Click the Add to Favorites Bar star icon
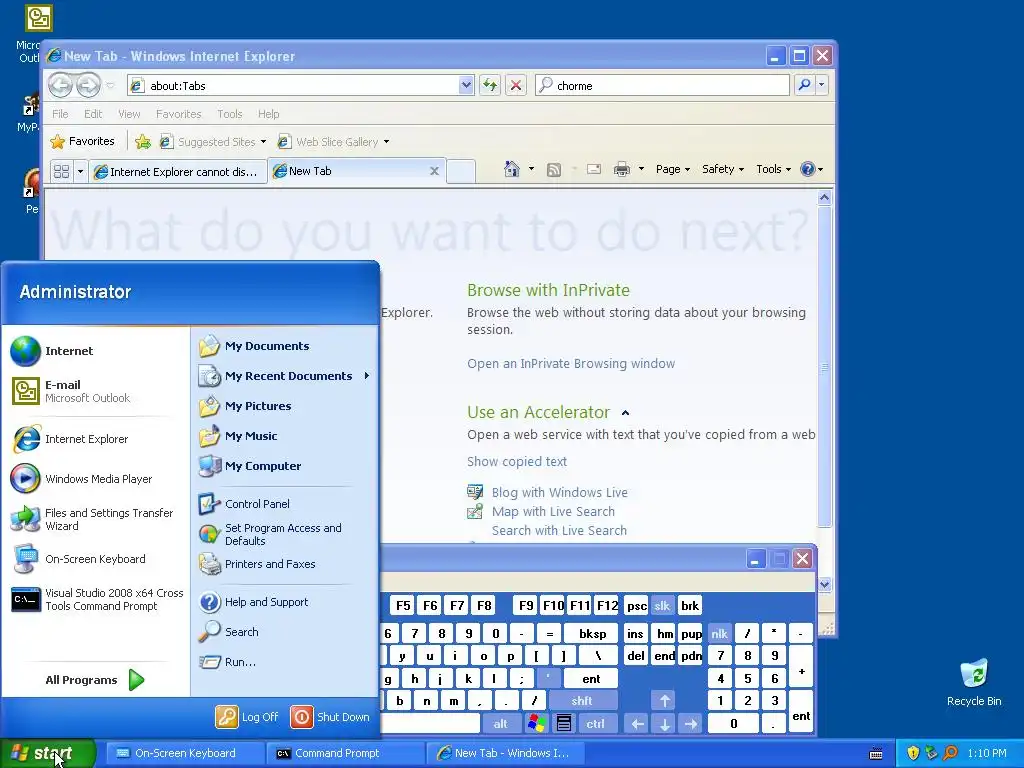Image resolution: width=1024 pixels, height=768 pixels. tap(142, 142)
